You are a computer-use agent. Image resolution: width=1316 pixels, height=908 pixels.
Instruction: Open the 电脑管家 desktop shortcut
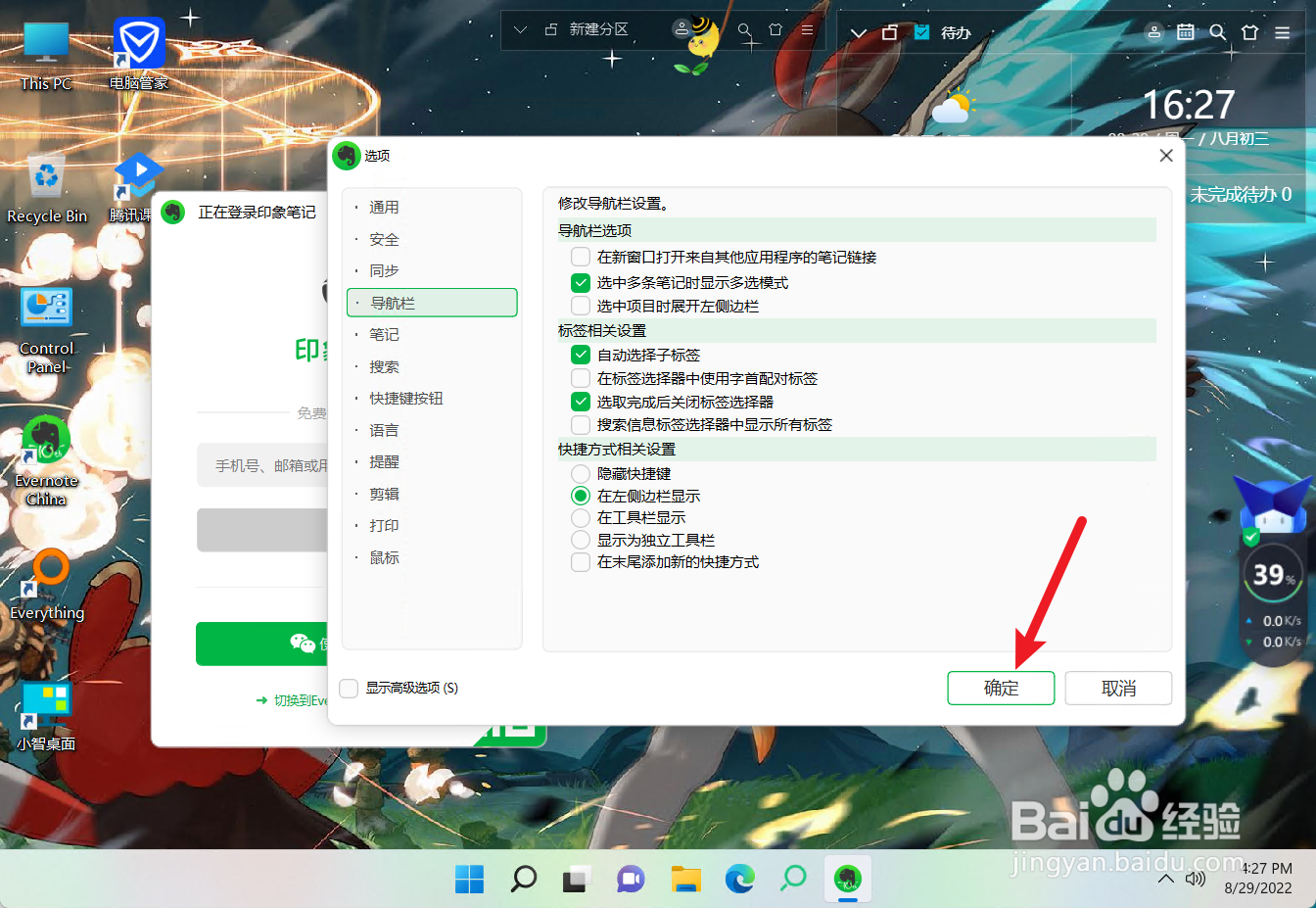138,56
